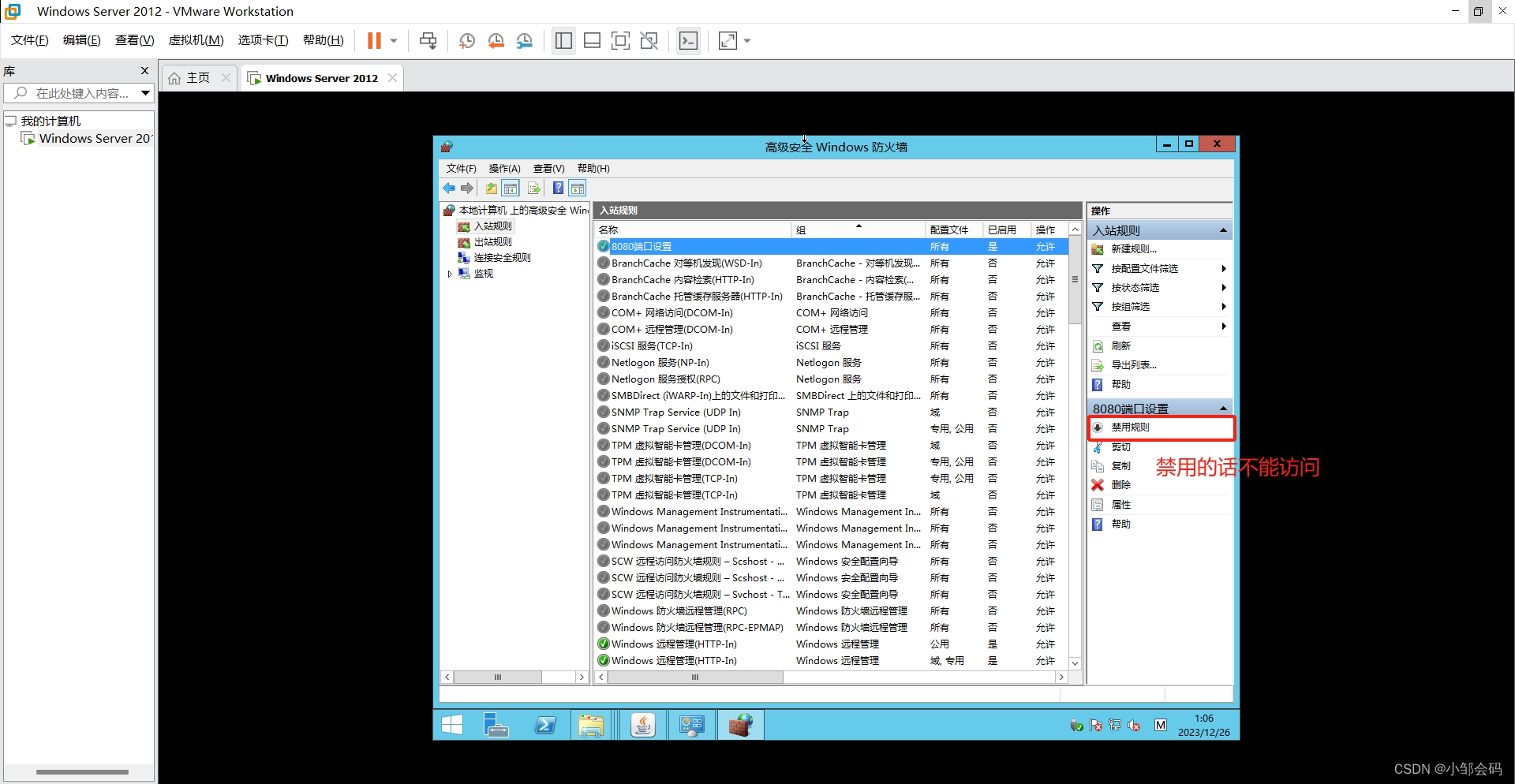Viewport: 1515px width, 784px height.
Task: Sort the rule list by the 名称 column header
Action: [692, 230]
